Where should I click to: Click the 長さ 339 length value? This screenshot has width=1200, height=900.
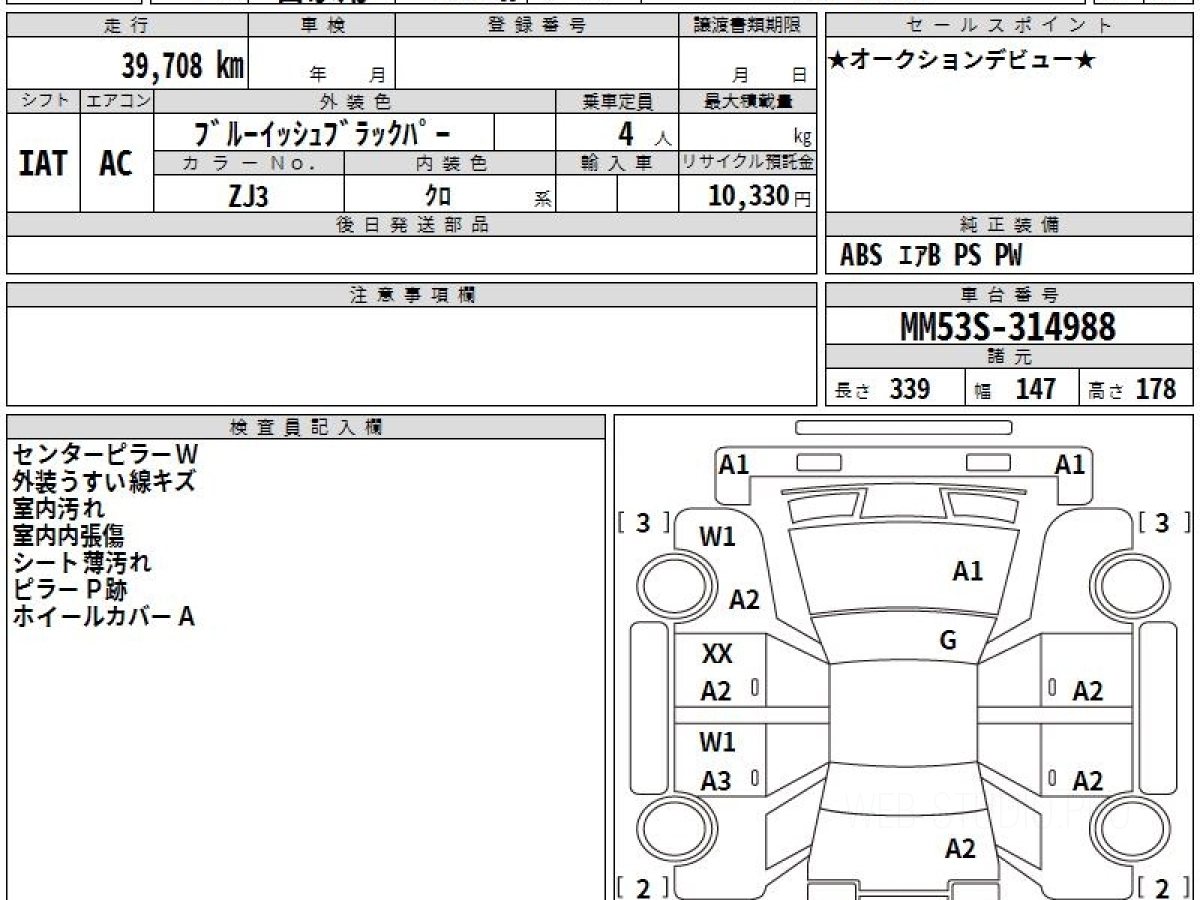883,389
